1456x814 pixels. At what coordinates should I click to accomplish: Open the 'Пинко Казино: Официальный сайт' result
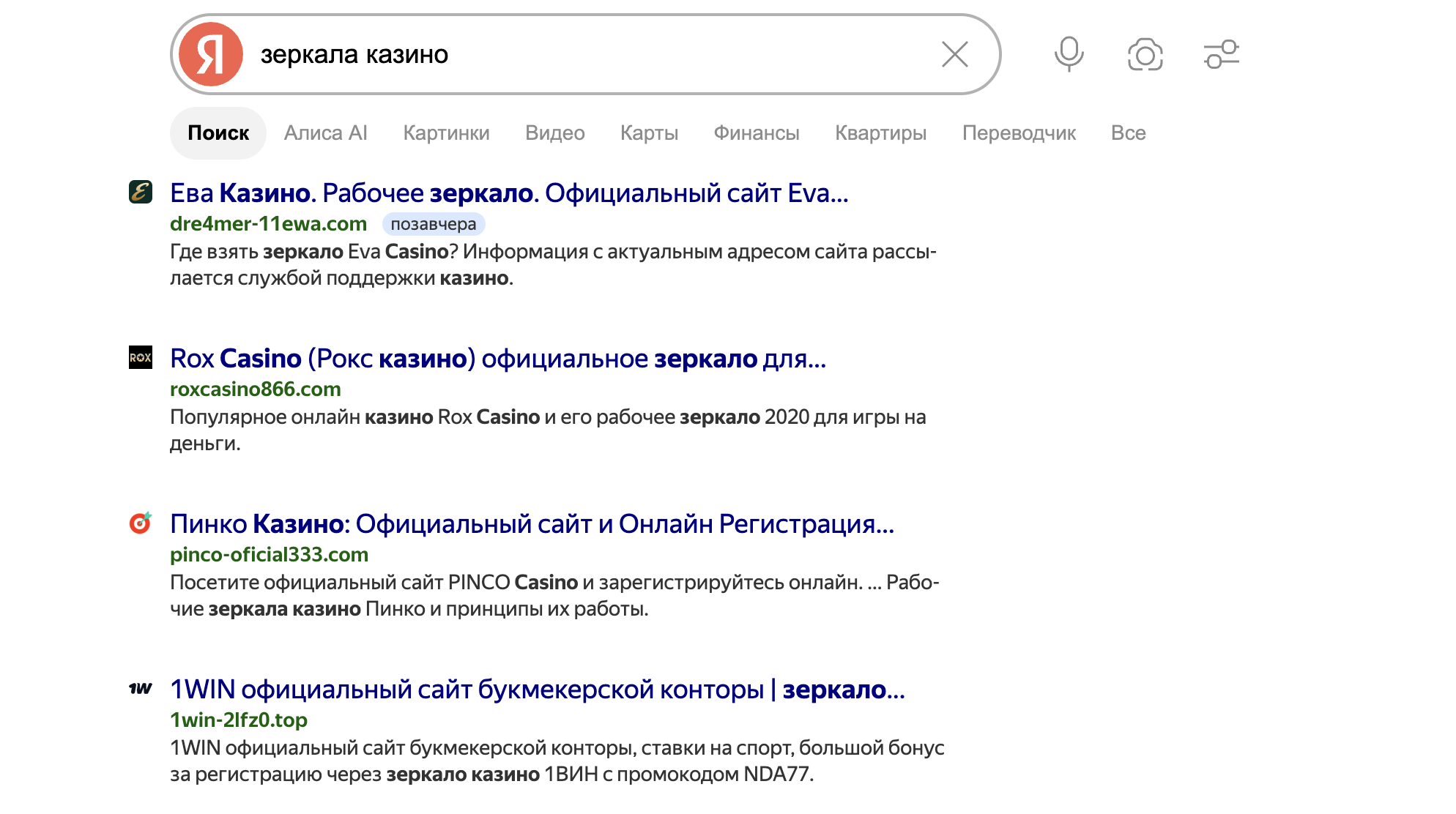tap(532, 524)
